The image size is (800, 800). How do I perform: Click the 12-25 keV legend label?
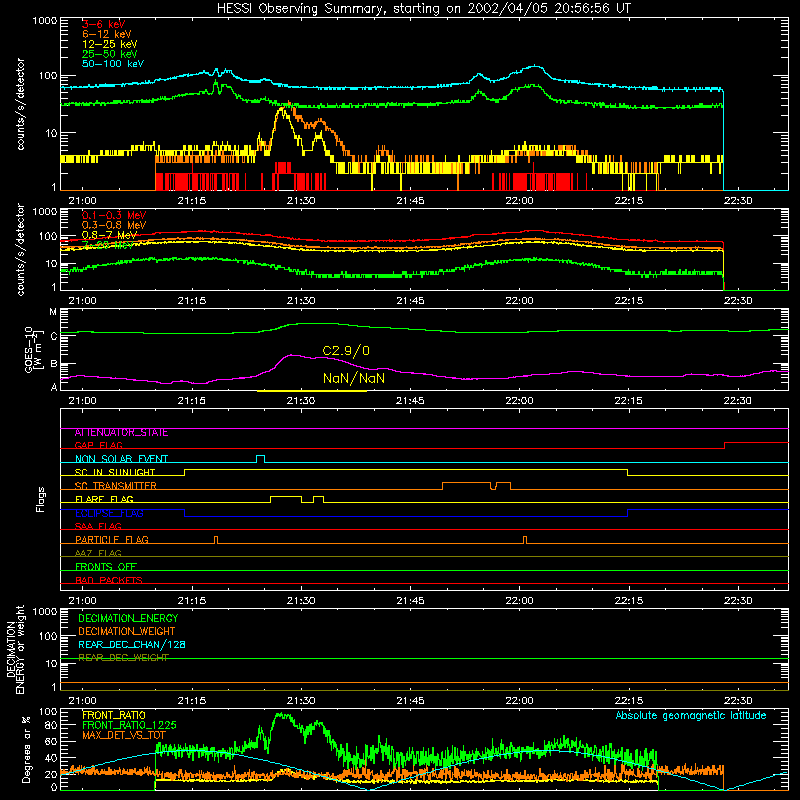[110, 44]
